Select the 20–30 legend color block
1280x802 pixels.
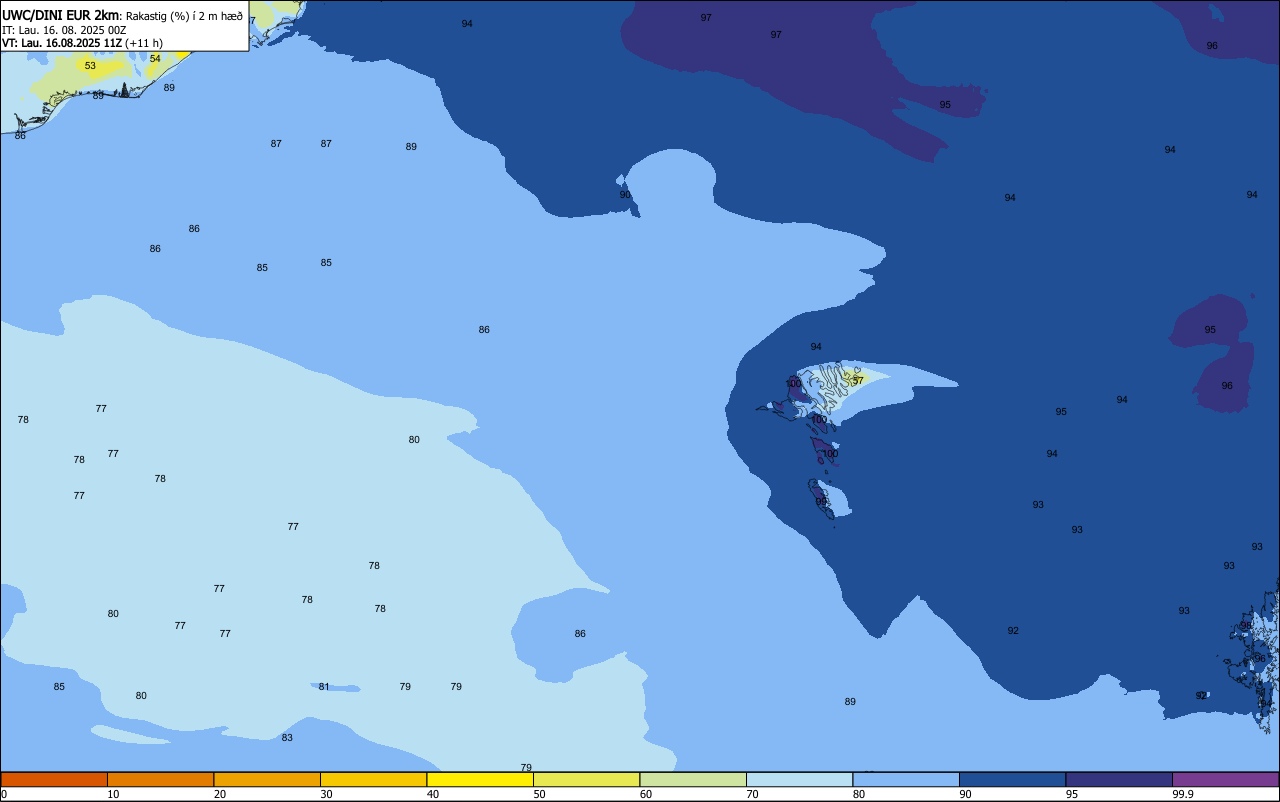point(267,779)
